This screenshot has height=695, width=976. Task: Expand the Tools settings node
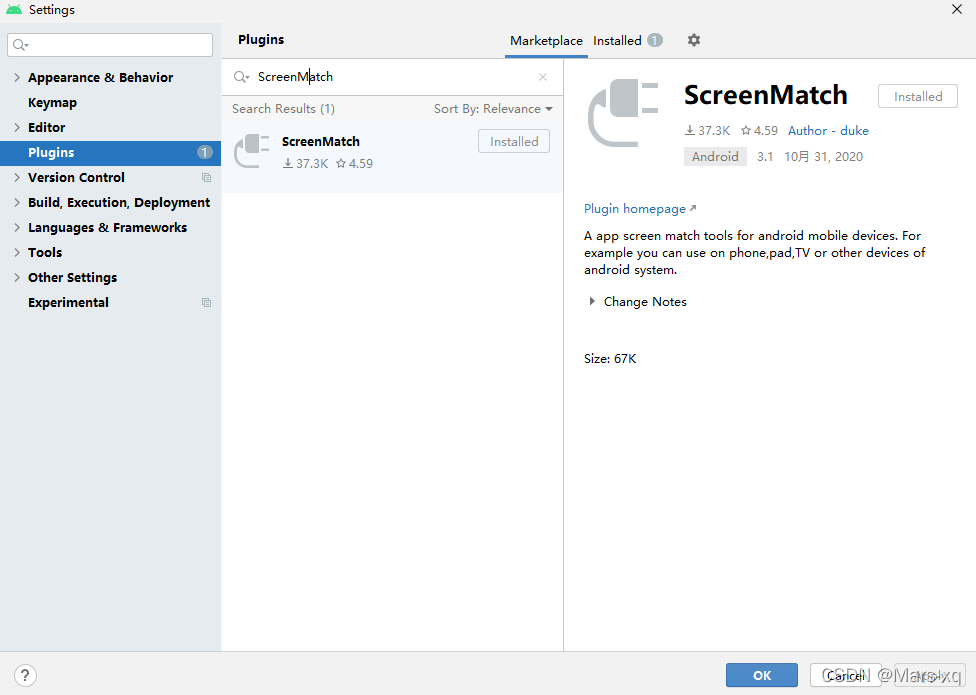click(17, 253)
